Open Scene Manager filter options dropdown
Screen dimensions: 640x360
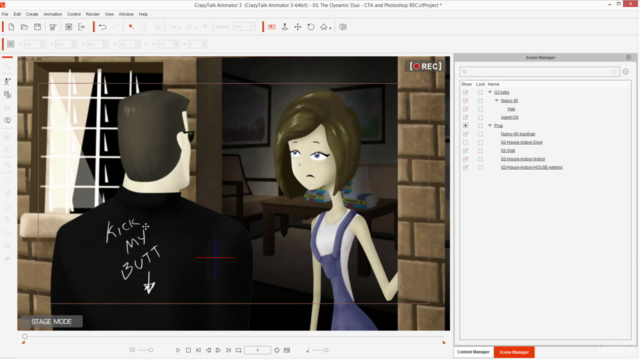(626, 72)
